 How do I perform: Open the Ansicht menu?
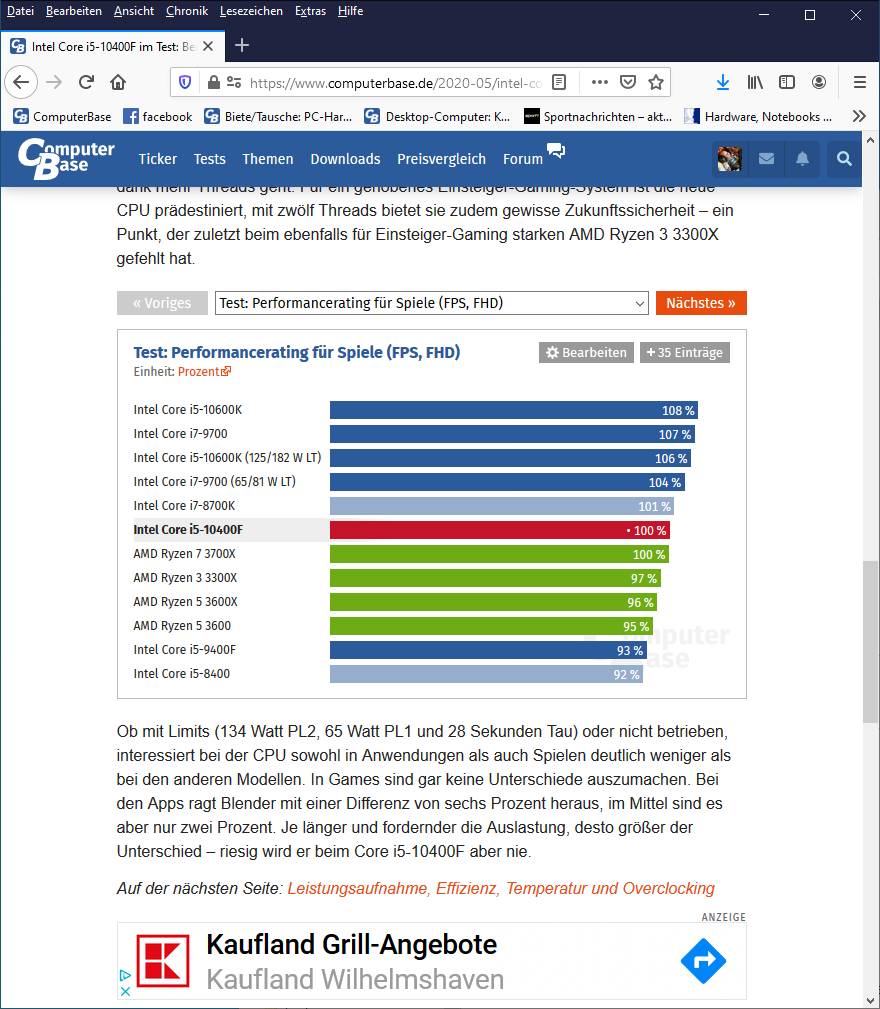(x=134, y=11)
